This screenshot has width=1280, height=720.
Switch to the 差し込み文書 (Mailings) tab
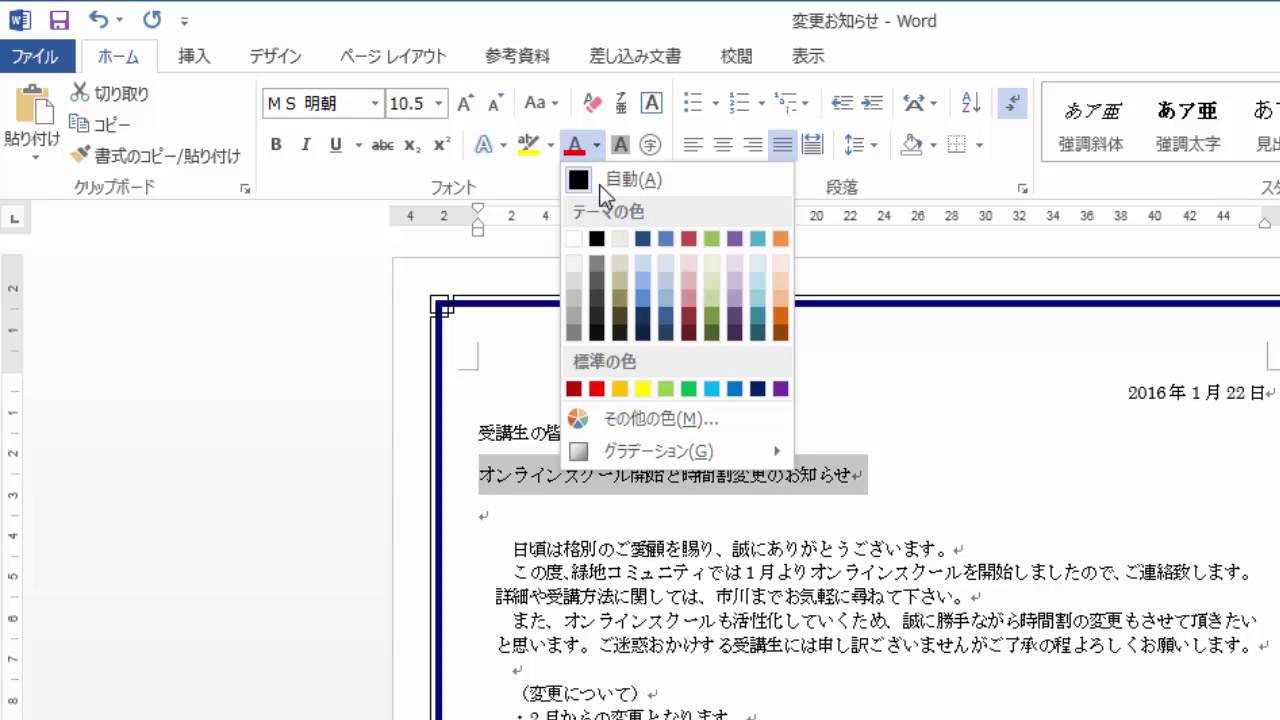(x=635, y=57)
